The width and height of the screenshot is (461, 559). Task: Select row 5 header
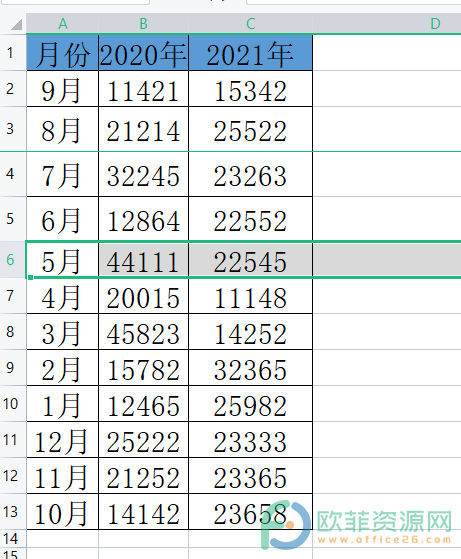[13, 219]
